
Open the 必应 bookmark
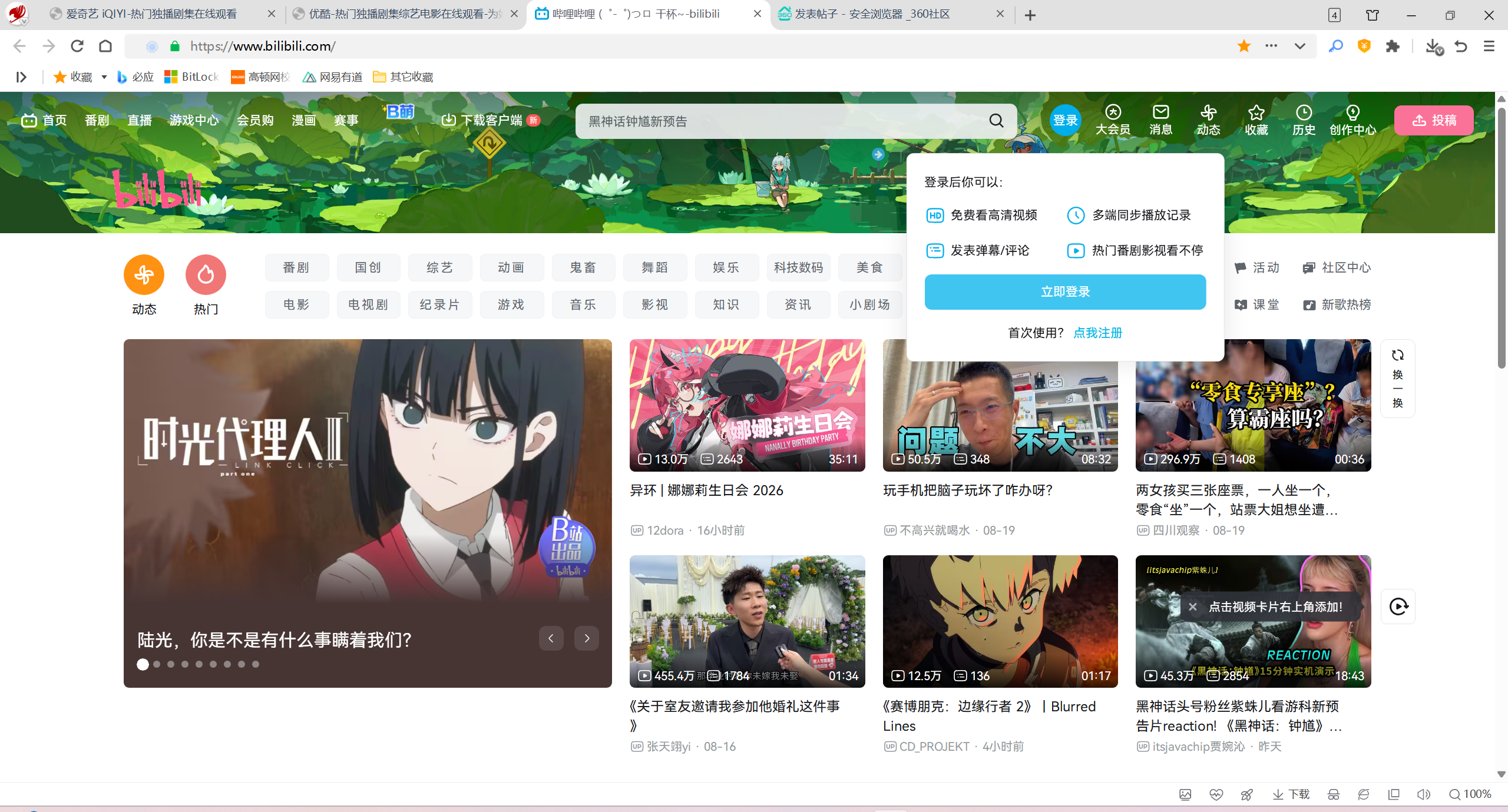coord(135,77)
